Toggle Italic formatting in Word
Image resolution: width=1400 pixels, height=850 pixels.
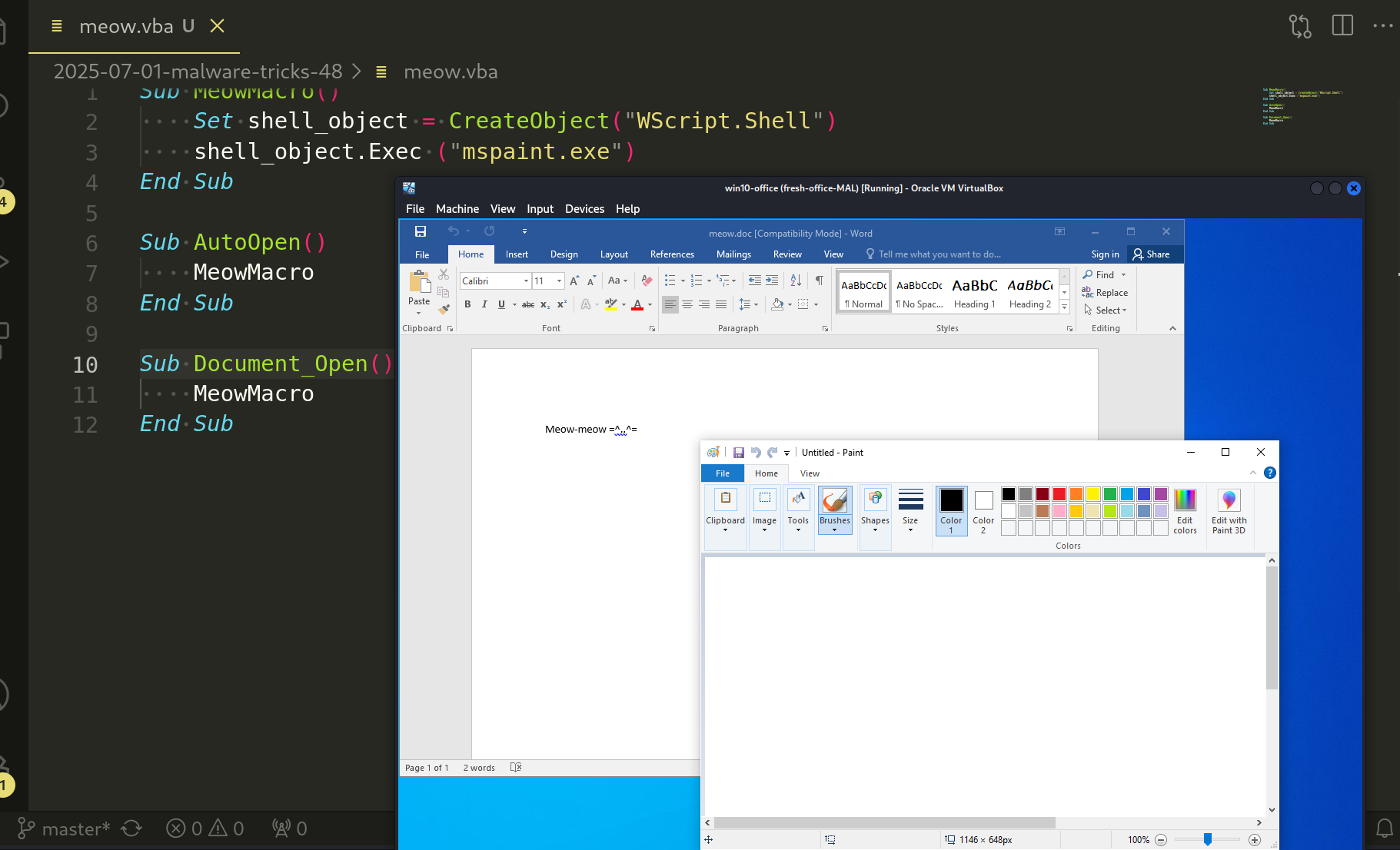pyautogui.click(x=484, y=304)
